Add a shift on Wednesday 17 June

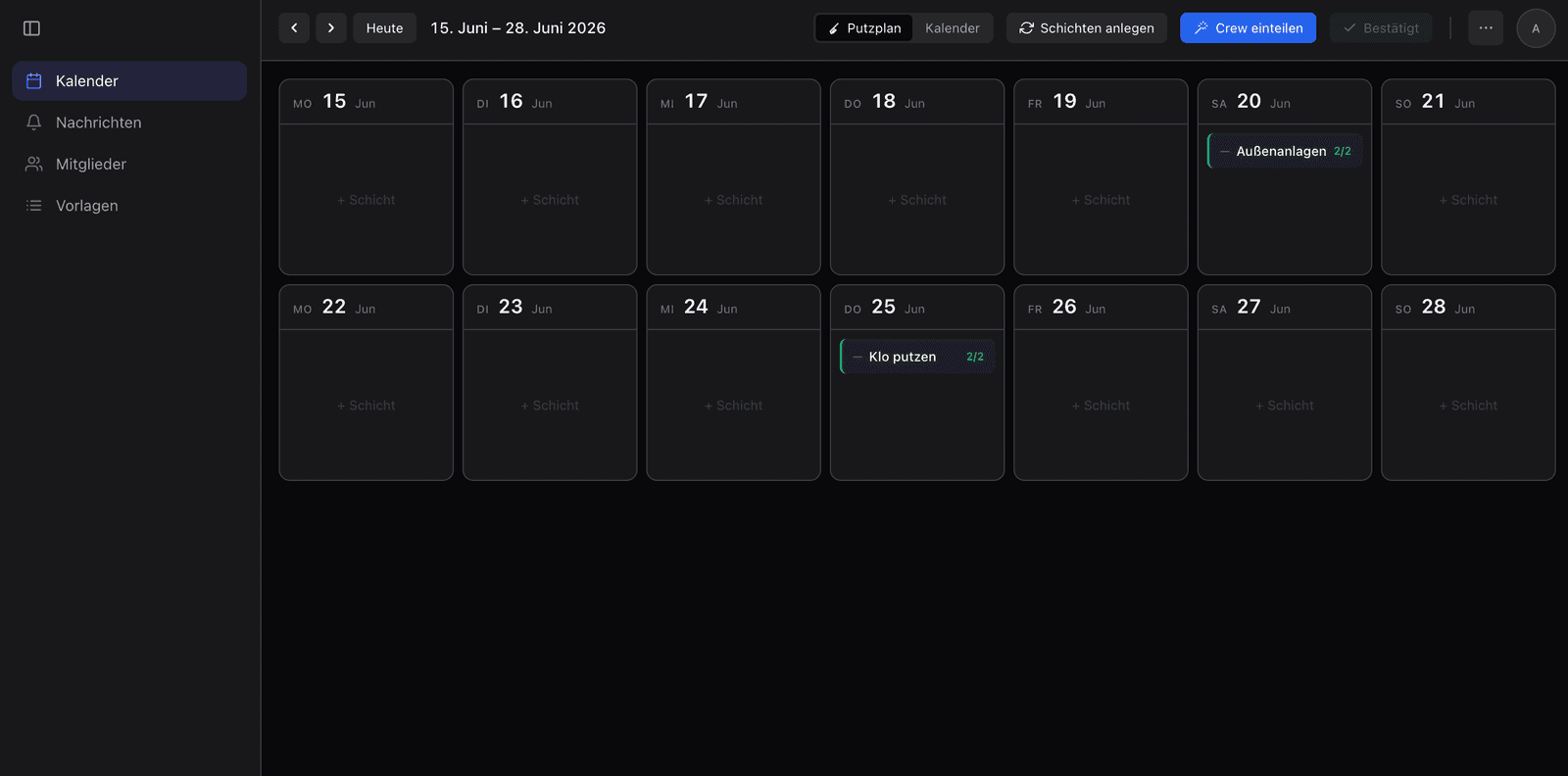733,200
